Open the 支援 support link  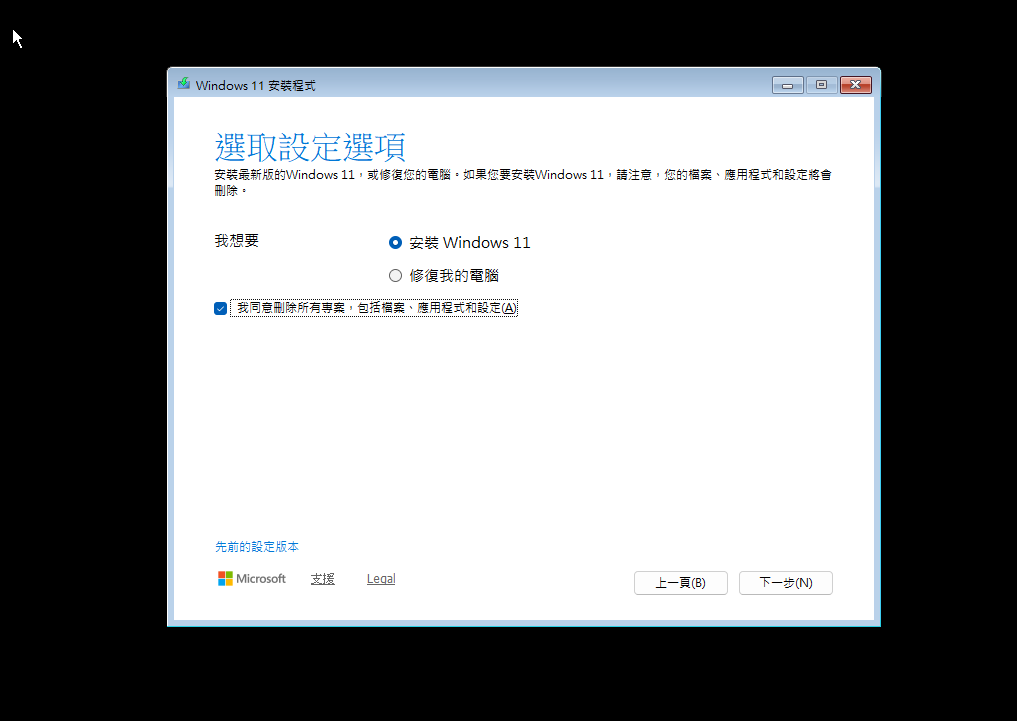(322, 578)
